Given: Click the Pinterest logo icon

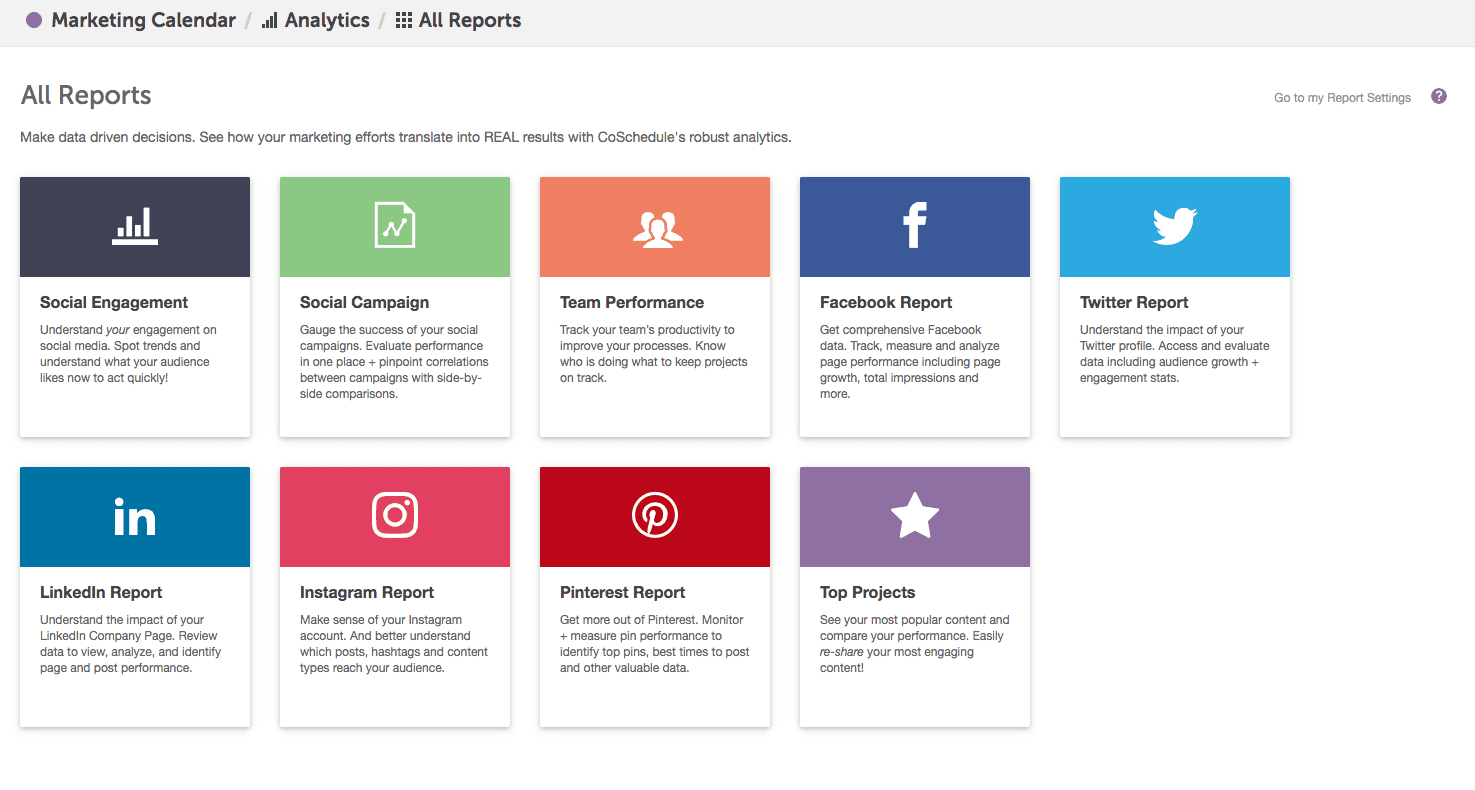Looking at the screenshot, I should click(x=655, y=516).
